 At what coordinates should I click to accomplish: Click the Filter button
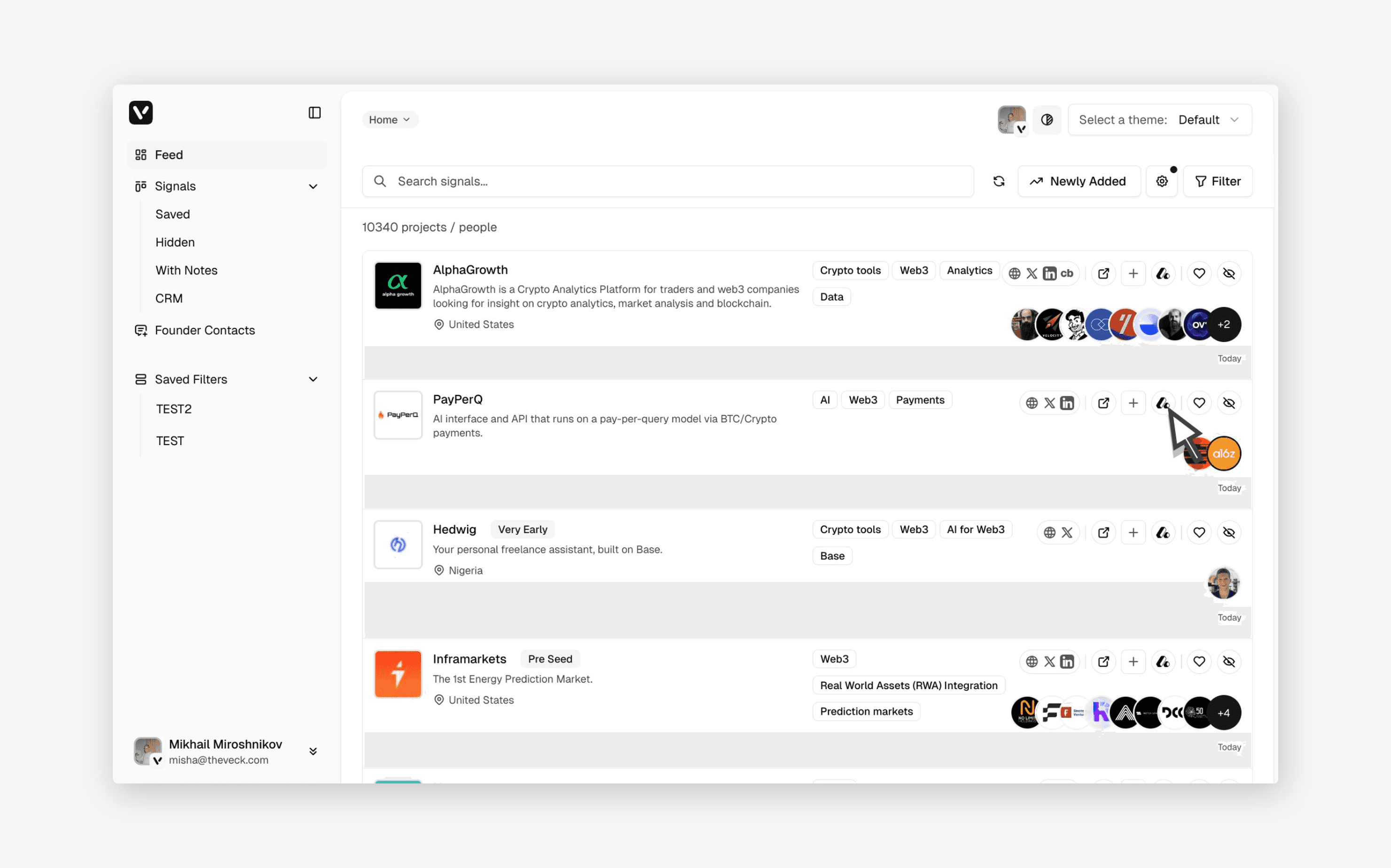pos(1217,181)
